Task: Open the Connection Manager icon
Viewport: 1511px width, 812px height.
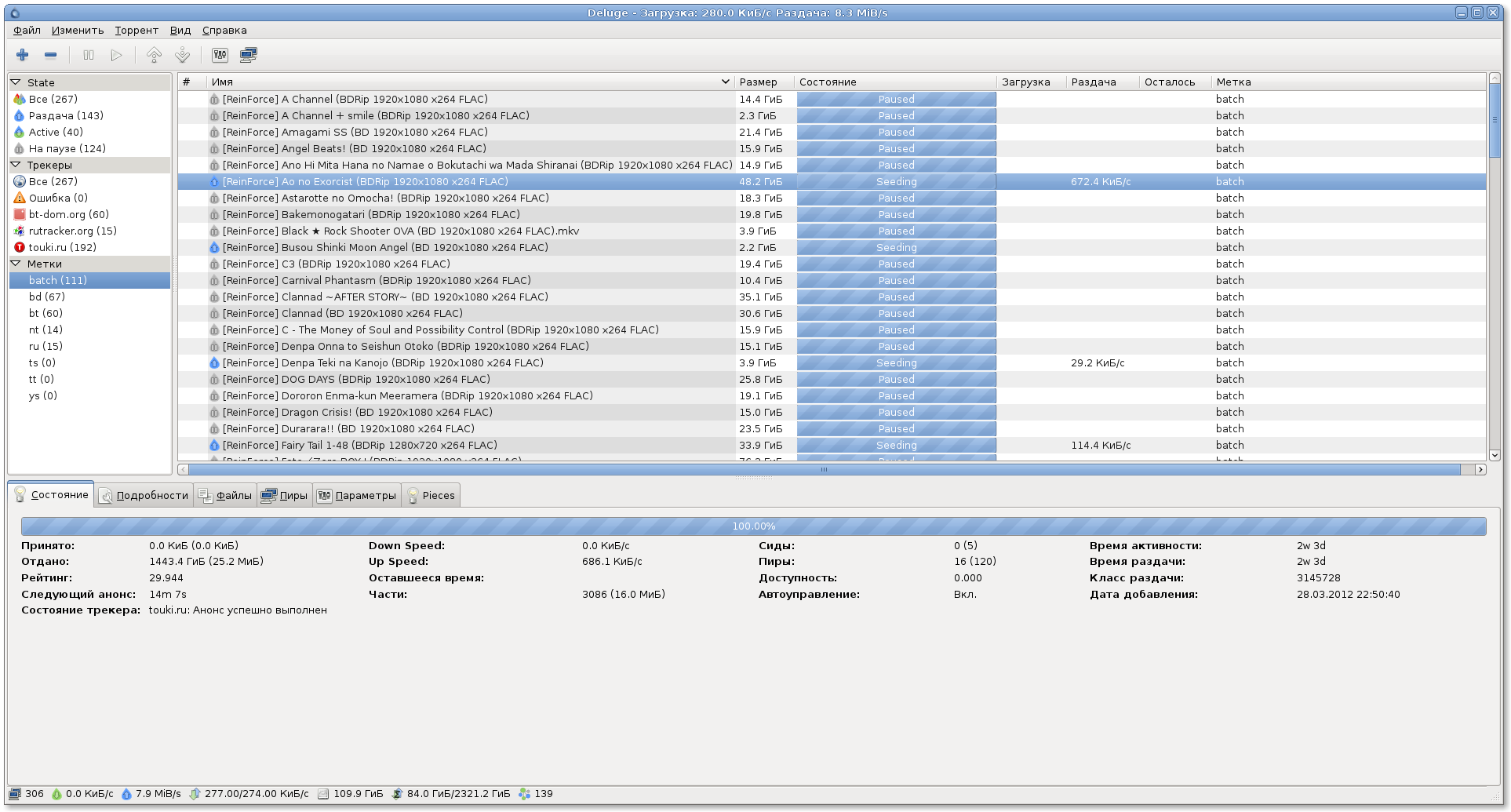Action: [249, 55]
